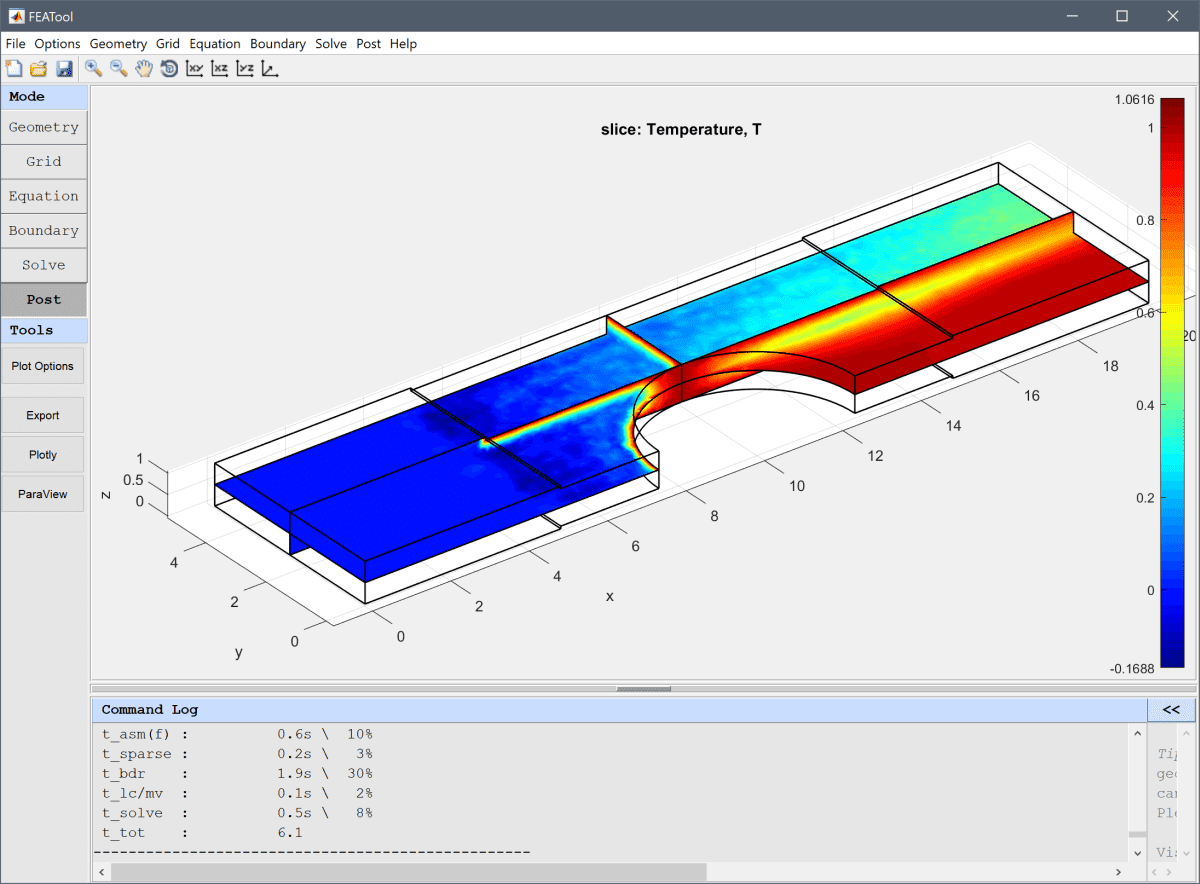Open the Solve menu
The height and width of the screenshot is (884, 1200).
pyautogui.click(x=331, y=44)
